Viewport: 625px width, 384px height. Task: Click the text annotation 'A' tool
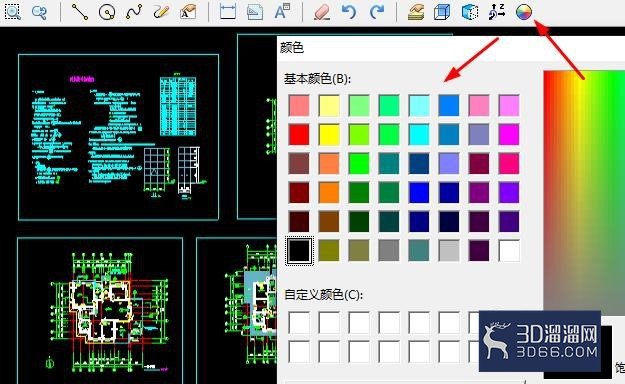coord(282,12)
